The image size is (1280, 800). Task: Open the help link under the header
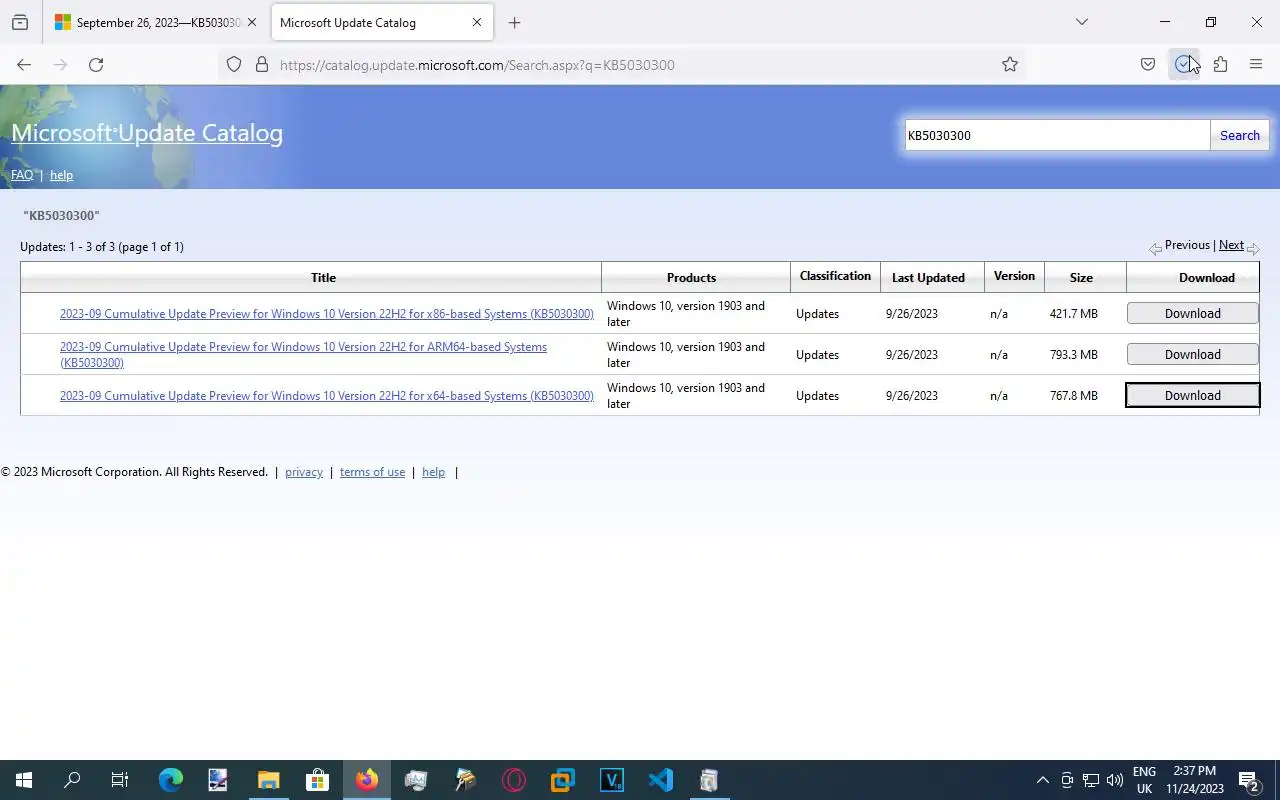pos(61,175)
